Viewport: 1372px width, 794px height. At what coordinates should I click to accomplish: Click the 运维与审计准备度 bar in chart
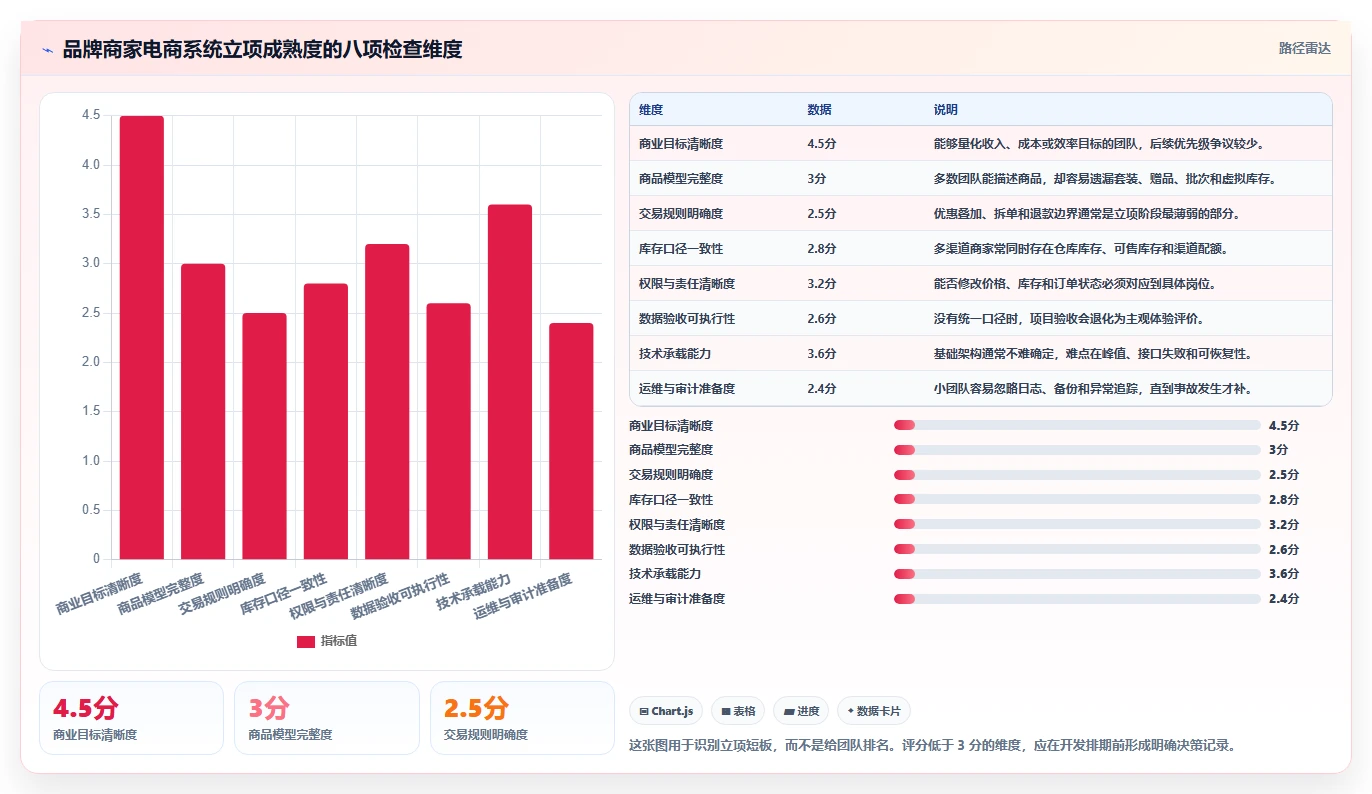tap(571, 441)
